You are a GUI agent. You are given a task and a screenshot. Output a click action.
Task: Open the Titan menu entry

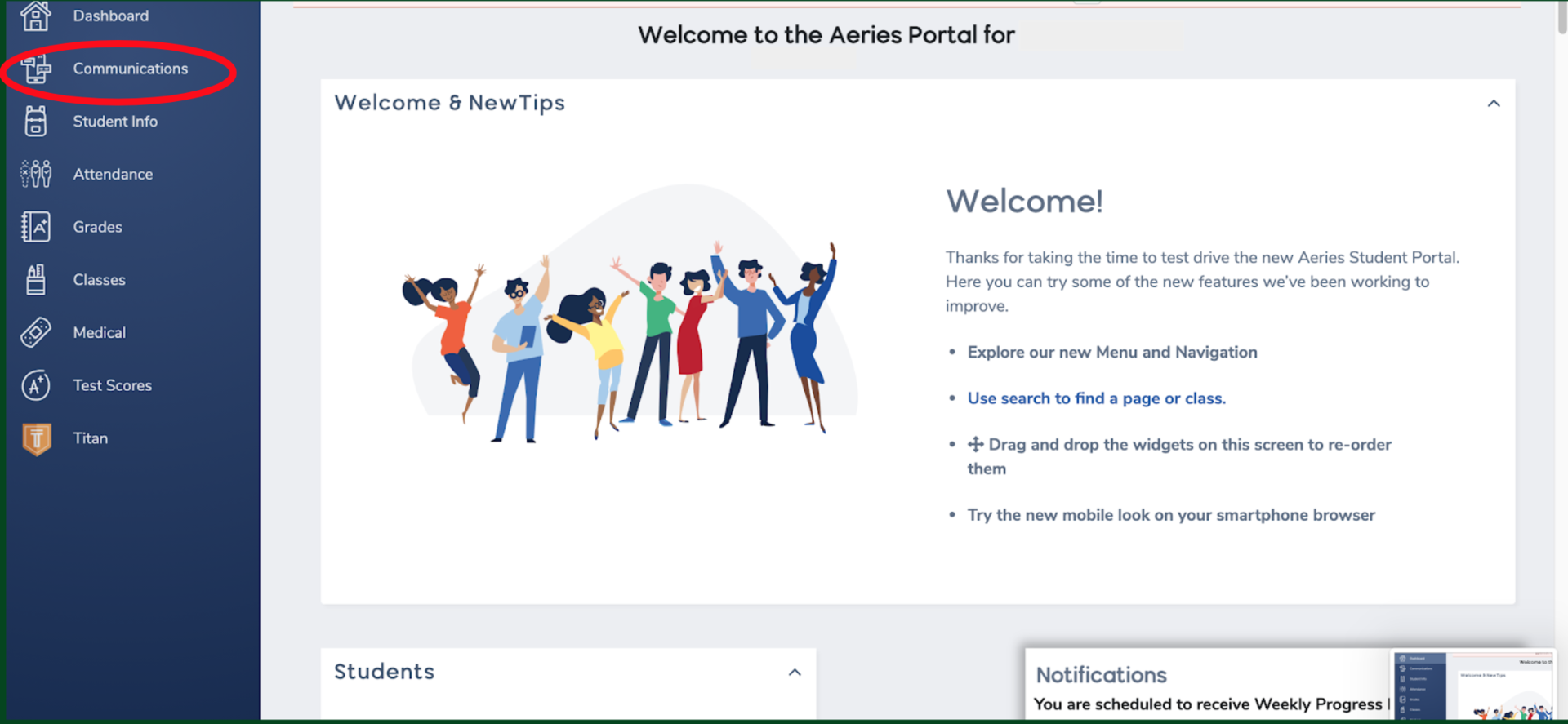(91, 438)
